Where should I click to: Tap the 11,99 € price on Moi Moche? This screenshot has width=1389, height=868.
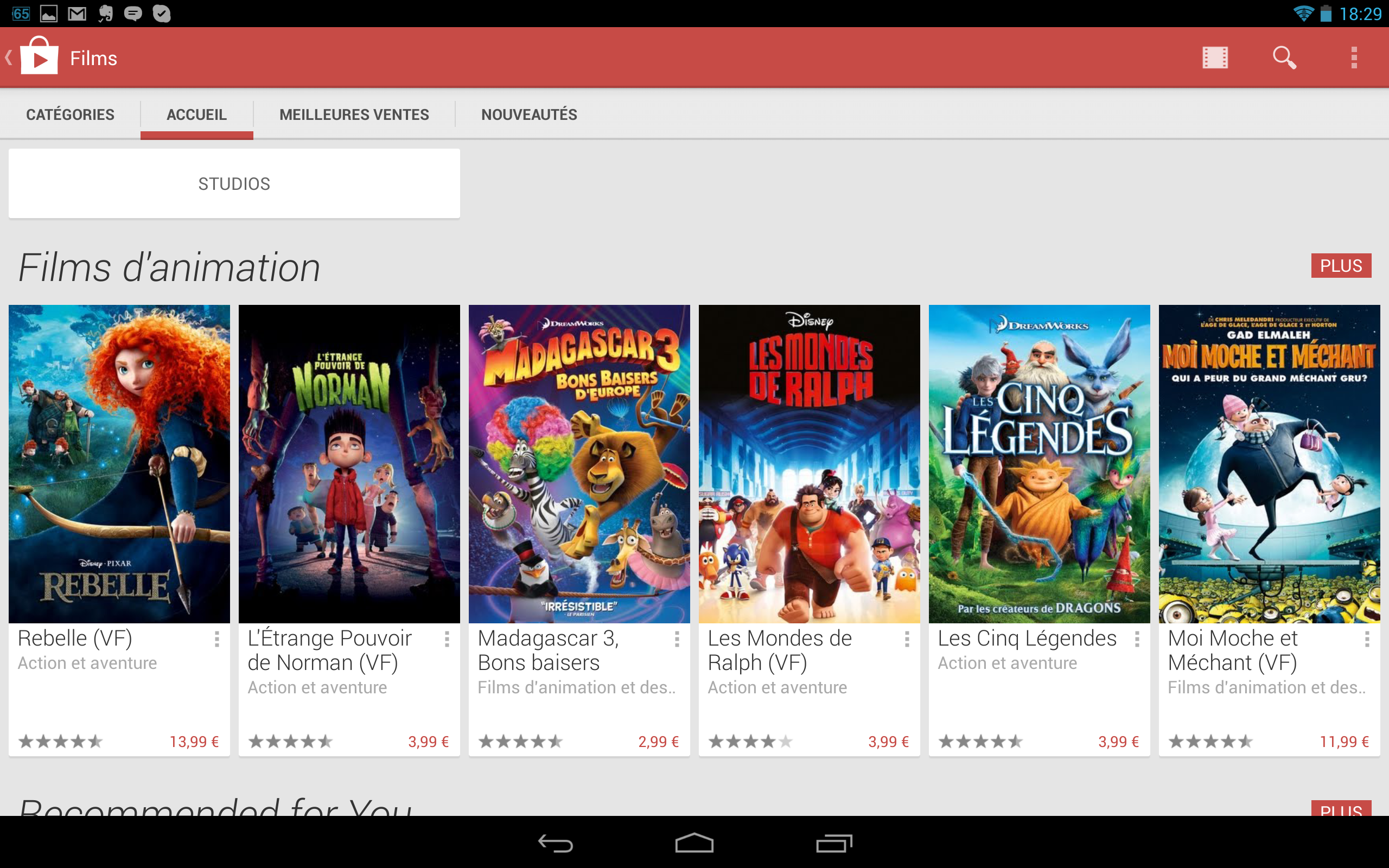[x=1344, y=742]
